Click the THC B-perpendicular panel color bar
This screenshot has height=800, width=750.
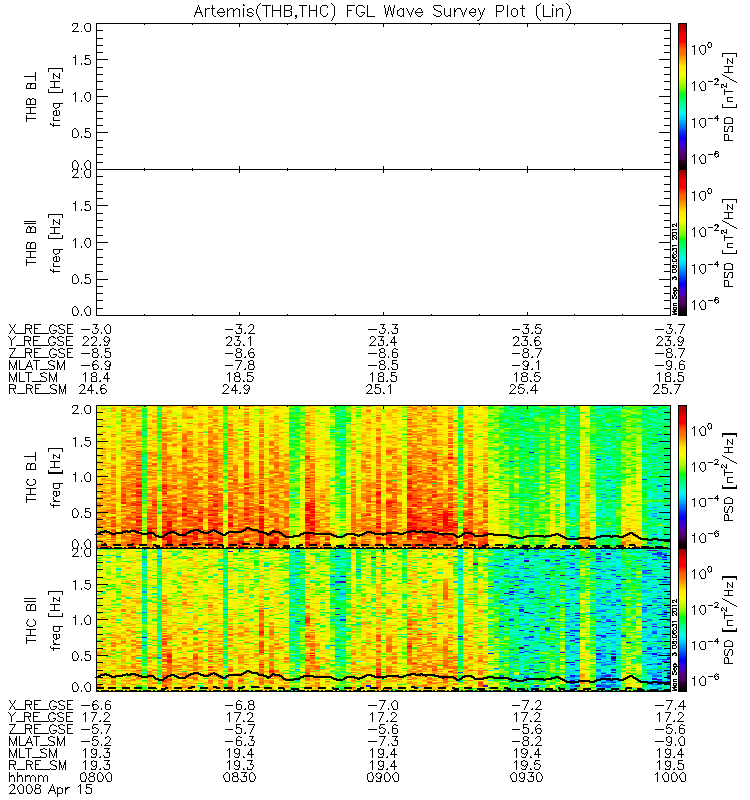click(x=682, y=477)
